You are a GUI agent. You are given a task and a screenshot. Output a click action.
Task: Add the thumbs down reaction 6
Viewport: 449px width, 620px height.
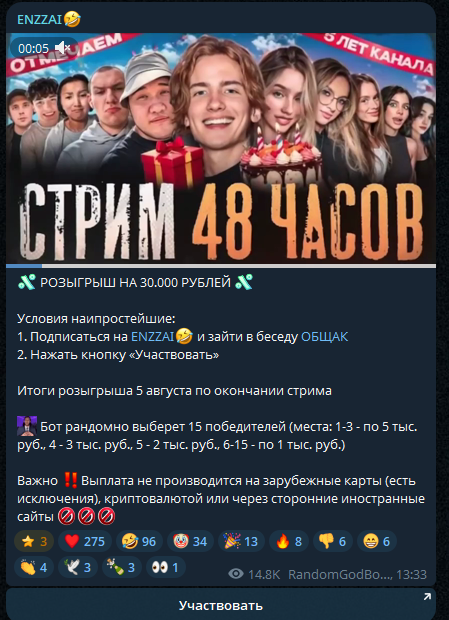pyautogui.click(x=333, y=541)
